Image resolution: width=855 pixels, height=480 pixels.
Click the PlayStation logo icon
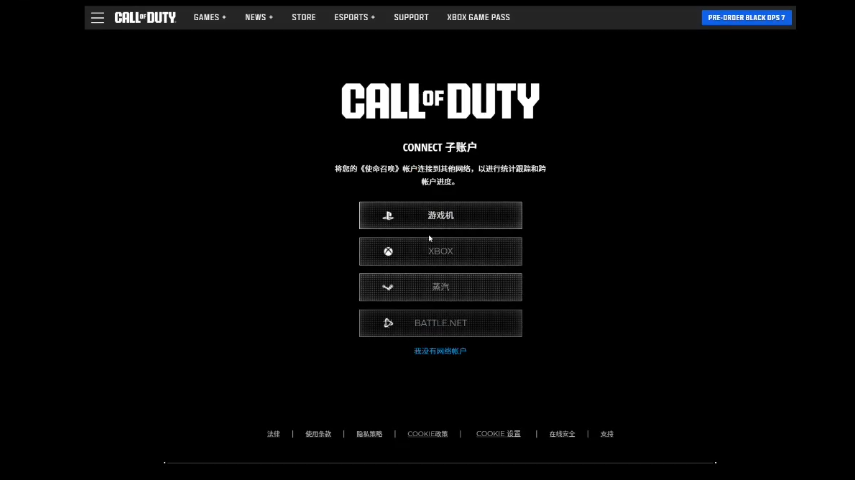click(x=388, y=215)
